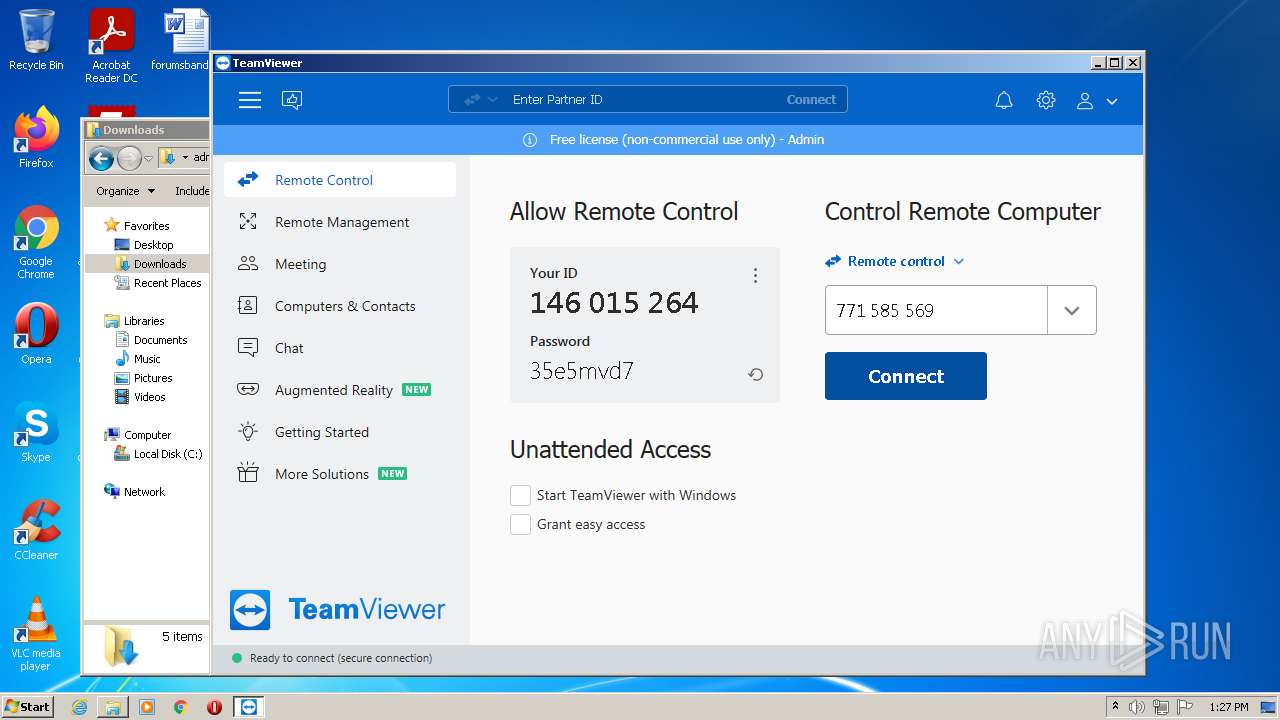The image size is (1280, 720).
Task: Refresh the random password
Action: coord(756,374)
